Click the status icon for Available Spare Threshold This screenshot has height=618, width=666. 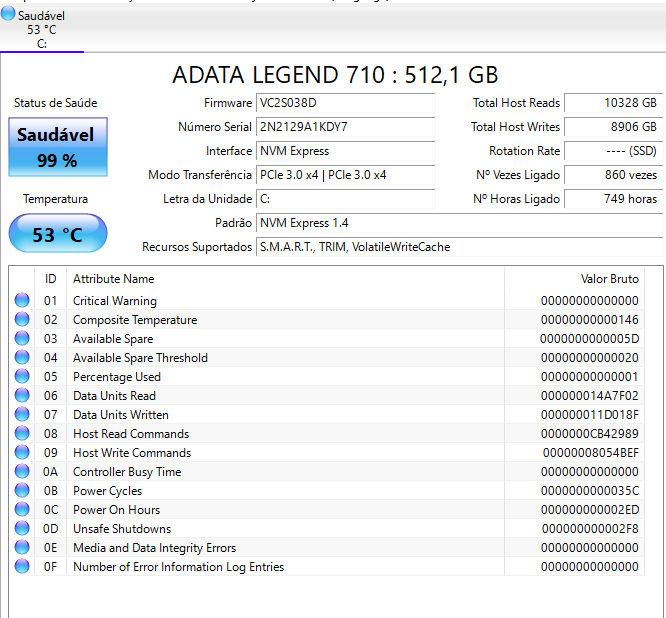coord(22,358)
